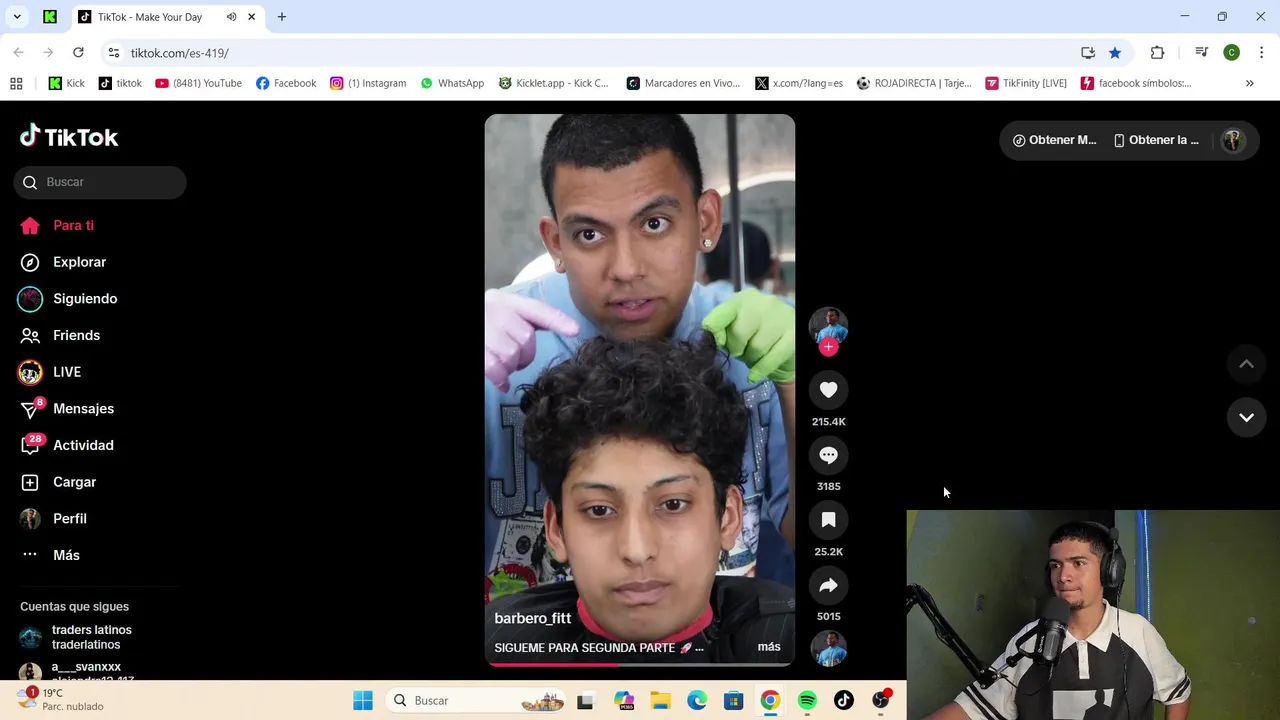Open the barbero_fitt username on the video
Screen dimensions: 1280x720
pyautogui.click(x=533, y=618)
